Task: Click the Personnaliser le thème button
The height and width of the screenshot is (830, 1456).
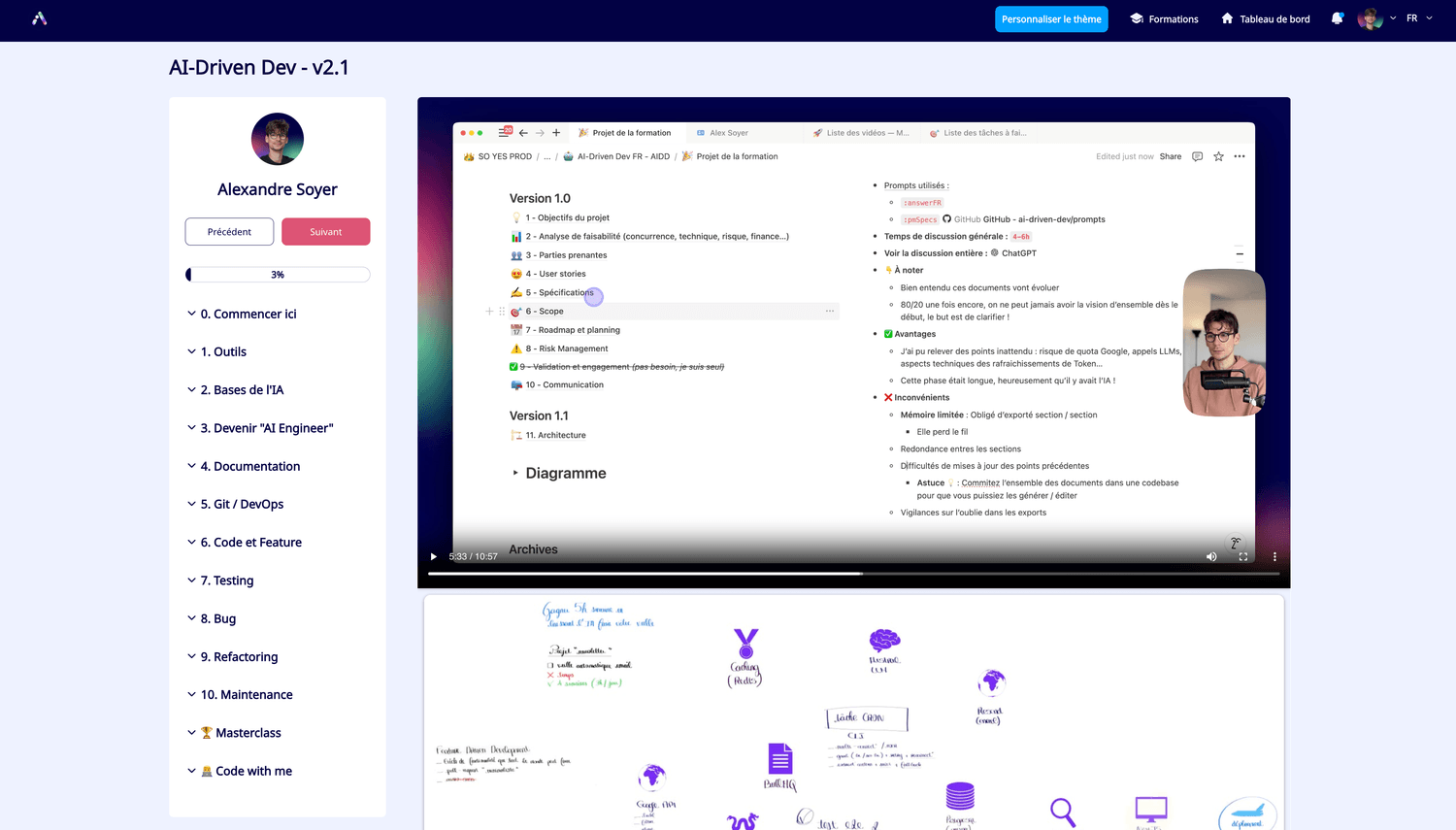Action: coord(1051,19)
